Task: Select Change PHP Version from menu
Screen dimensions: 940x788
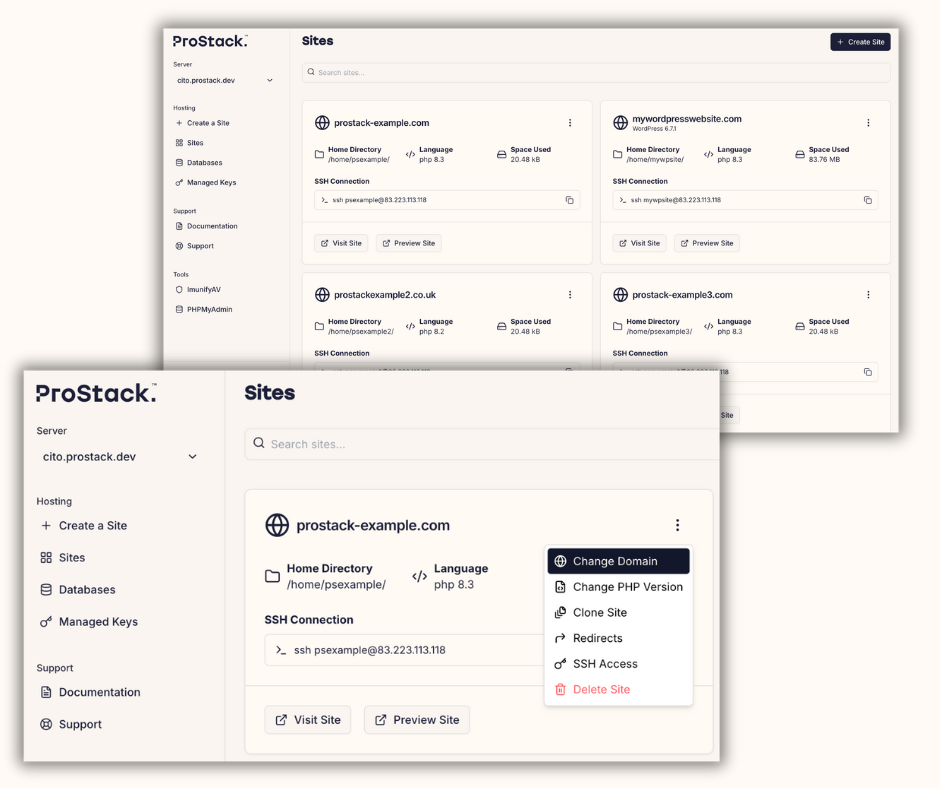Action: click(627, 587)
